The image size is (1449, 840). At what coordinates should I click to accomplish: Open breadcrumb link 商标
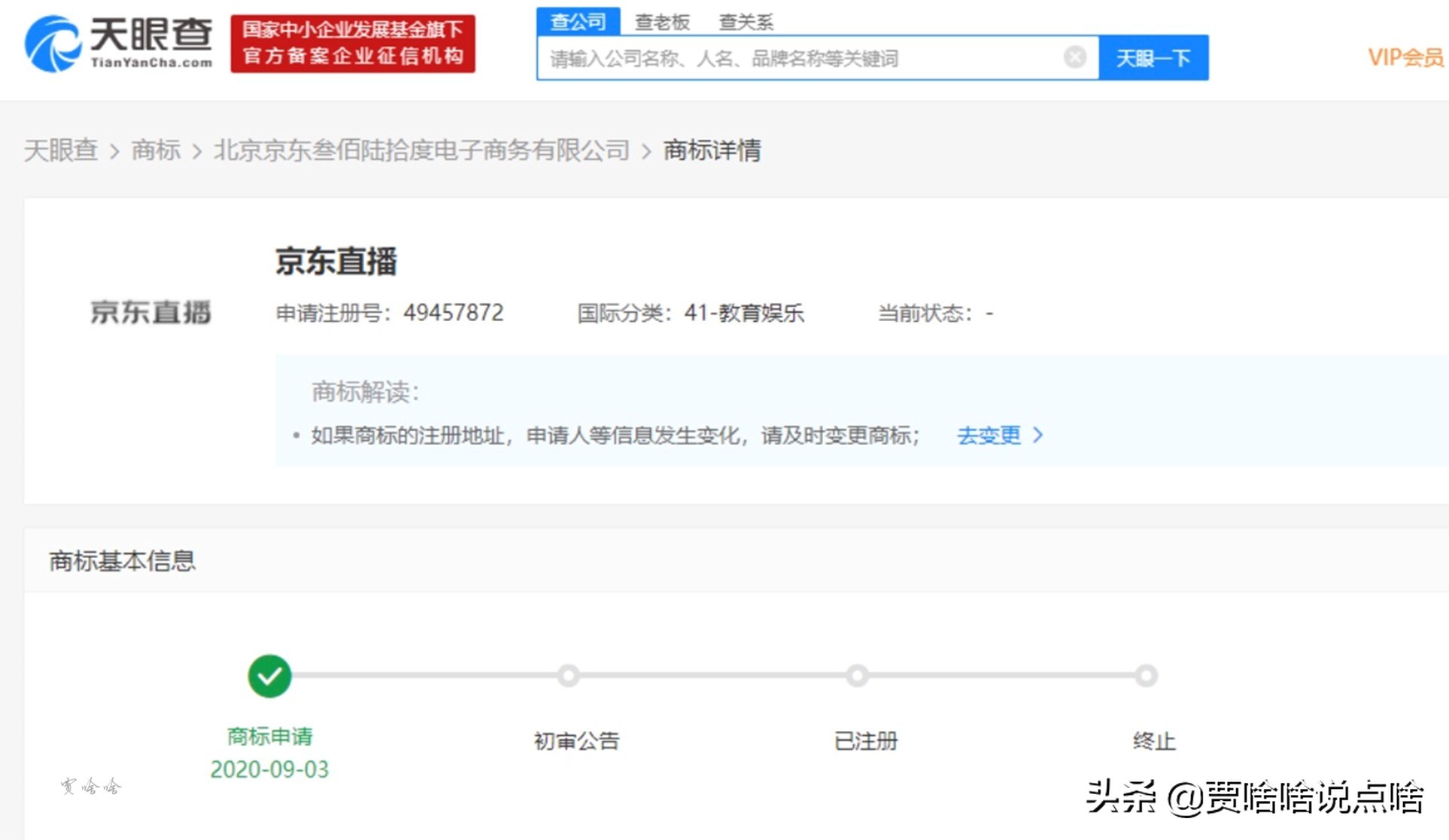(156, 150)
